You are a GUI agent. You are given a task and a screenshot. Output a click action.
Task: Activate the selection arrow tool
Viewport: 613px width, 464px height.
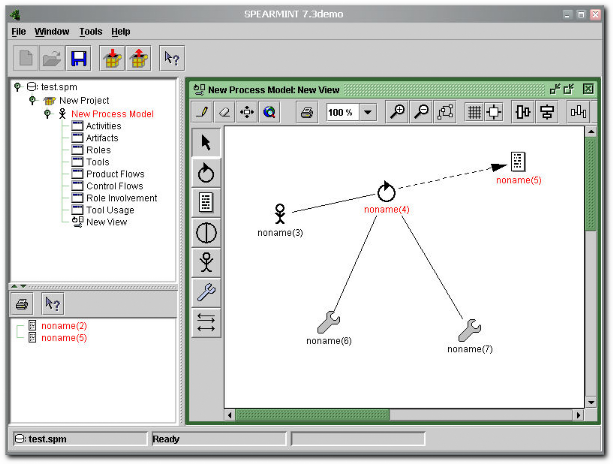[206, 142]
